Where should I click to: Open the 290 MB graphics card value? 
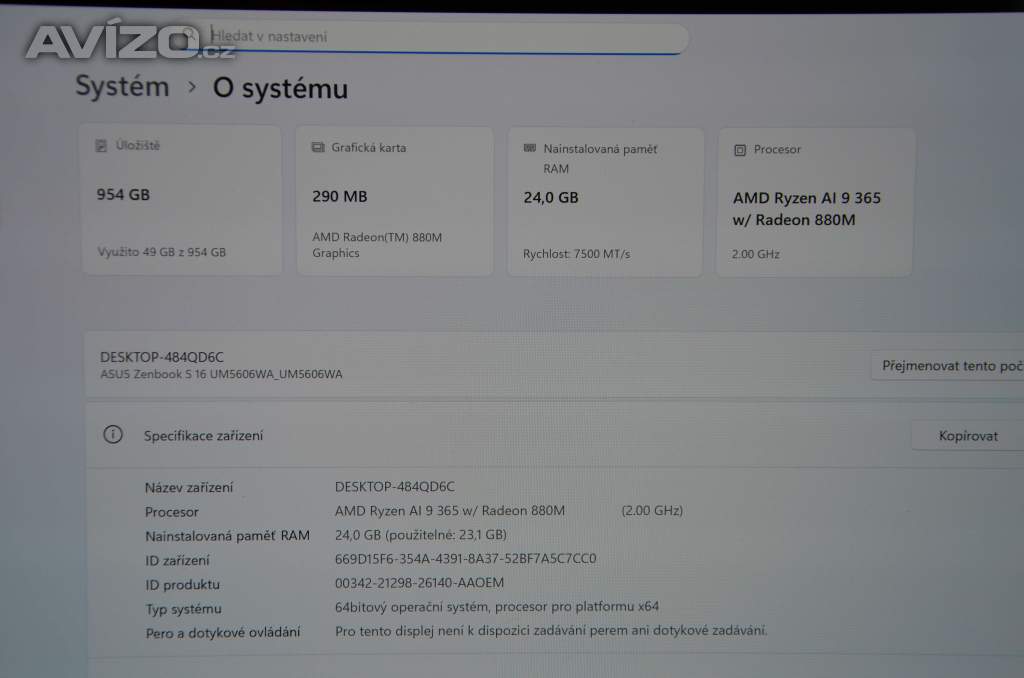339,196
